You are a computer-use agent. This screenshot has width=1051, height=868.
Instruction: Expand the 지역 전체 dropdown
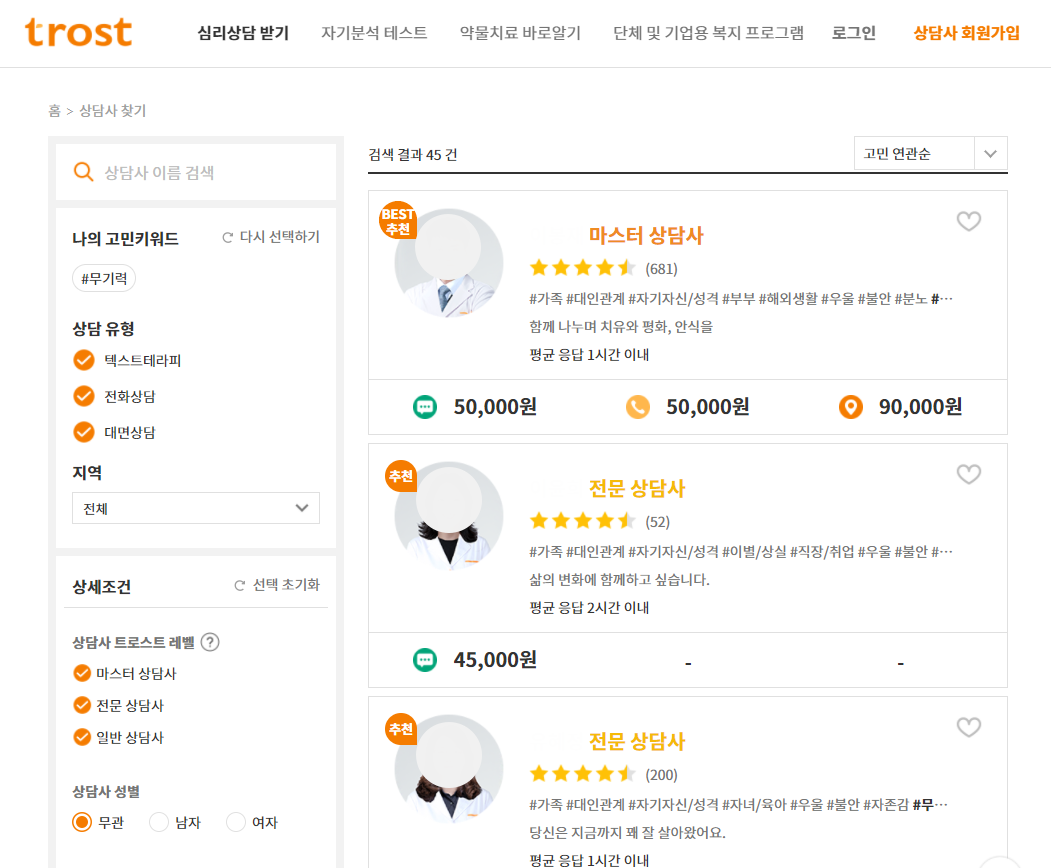tap(196, 508)
